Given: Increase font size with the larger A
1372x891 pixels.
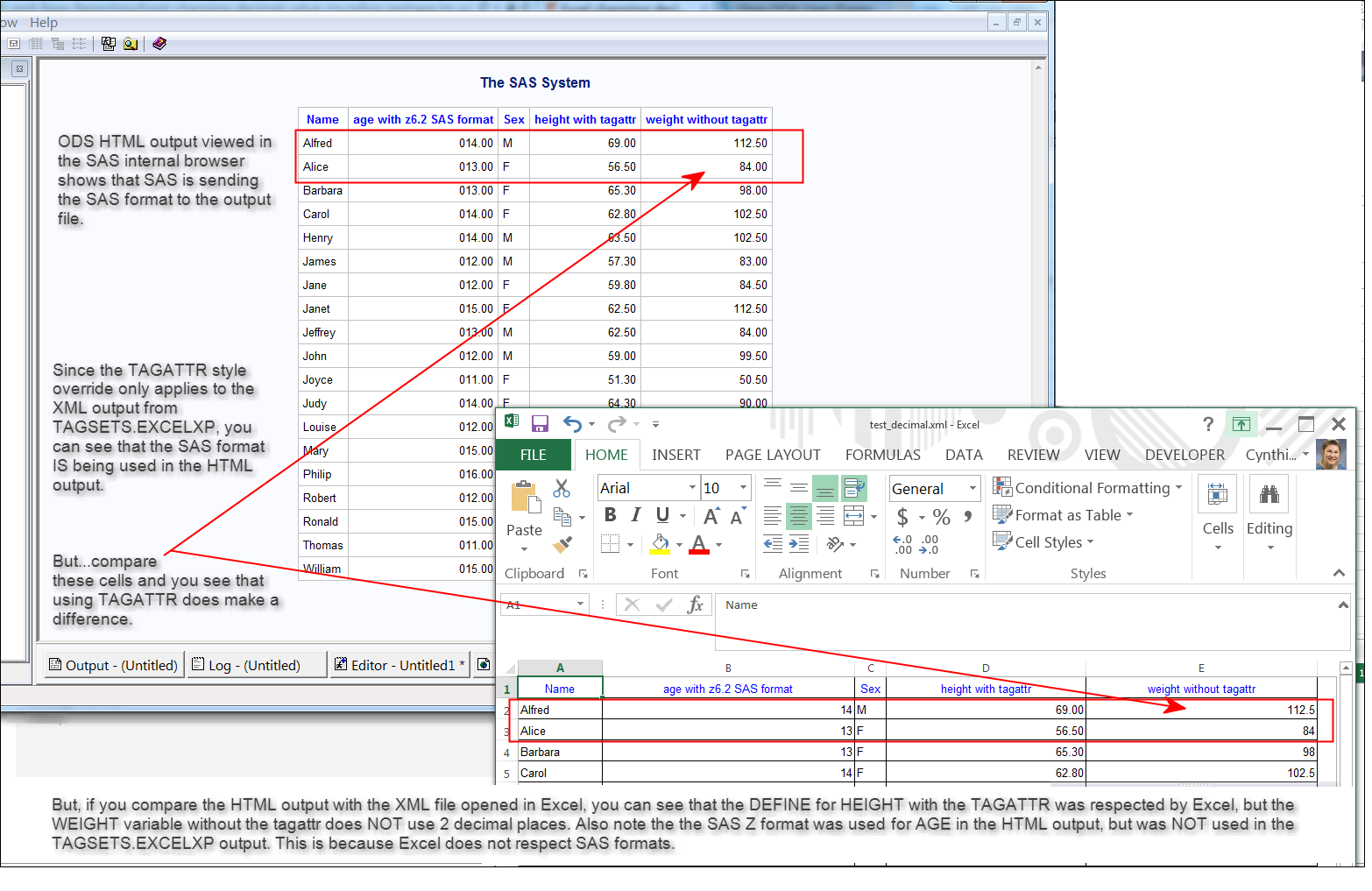Looking at the screenshot, I should (x=711, y=516).
